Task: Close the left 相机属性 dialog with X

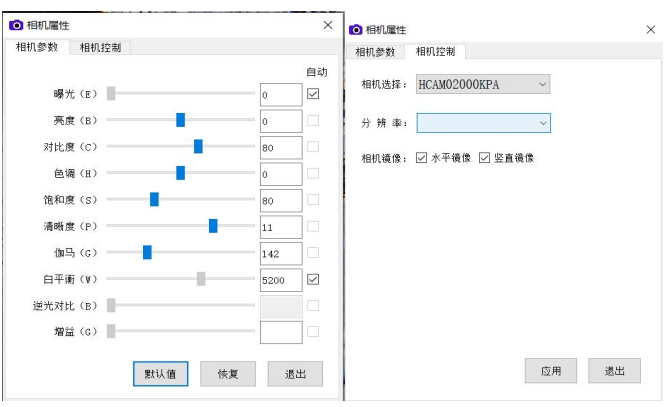Action: [x=328, y=24]
